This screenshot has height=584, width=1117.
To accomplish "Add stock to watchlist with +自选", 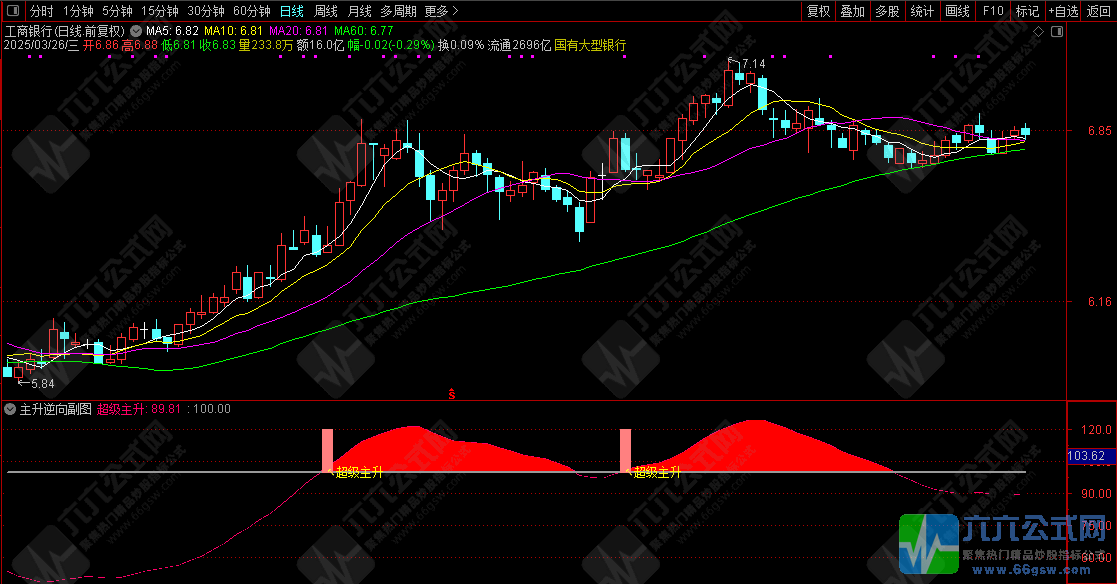I will coord(1065,12).
